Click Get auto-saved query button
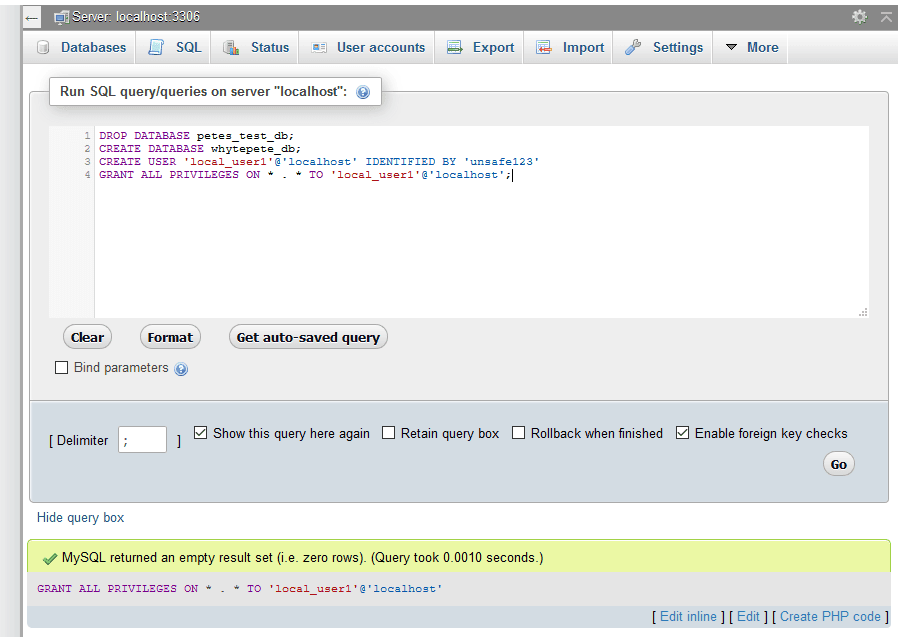The height and width of the screenshot is (637, 899). point(308,337)
